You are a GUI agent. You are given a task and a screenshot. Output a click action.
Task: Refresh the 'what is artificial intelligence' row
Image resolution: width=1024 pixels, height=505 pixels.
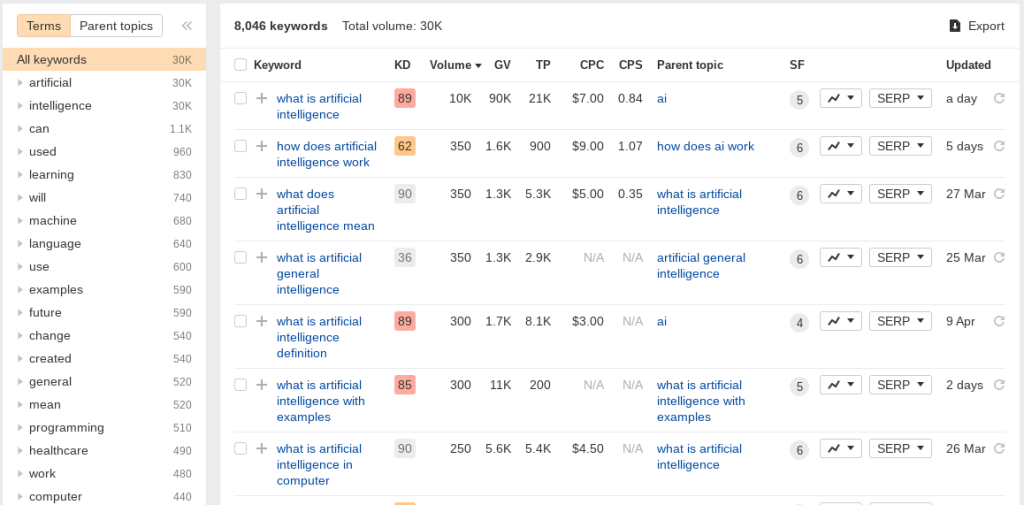click(999, 99)
